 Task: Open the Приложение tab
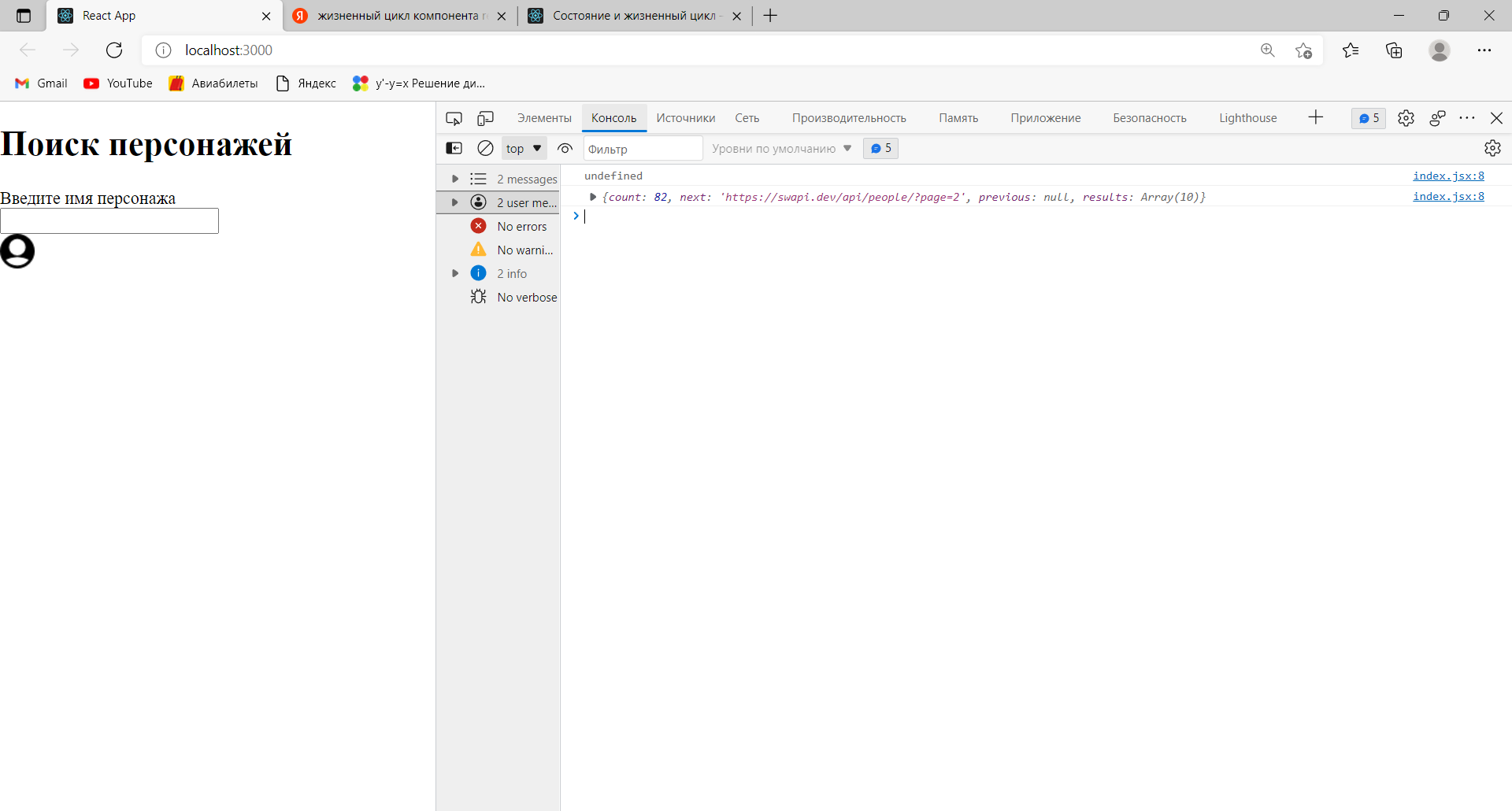coord(1046,118)
